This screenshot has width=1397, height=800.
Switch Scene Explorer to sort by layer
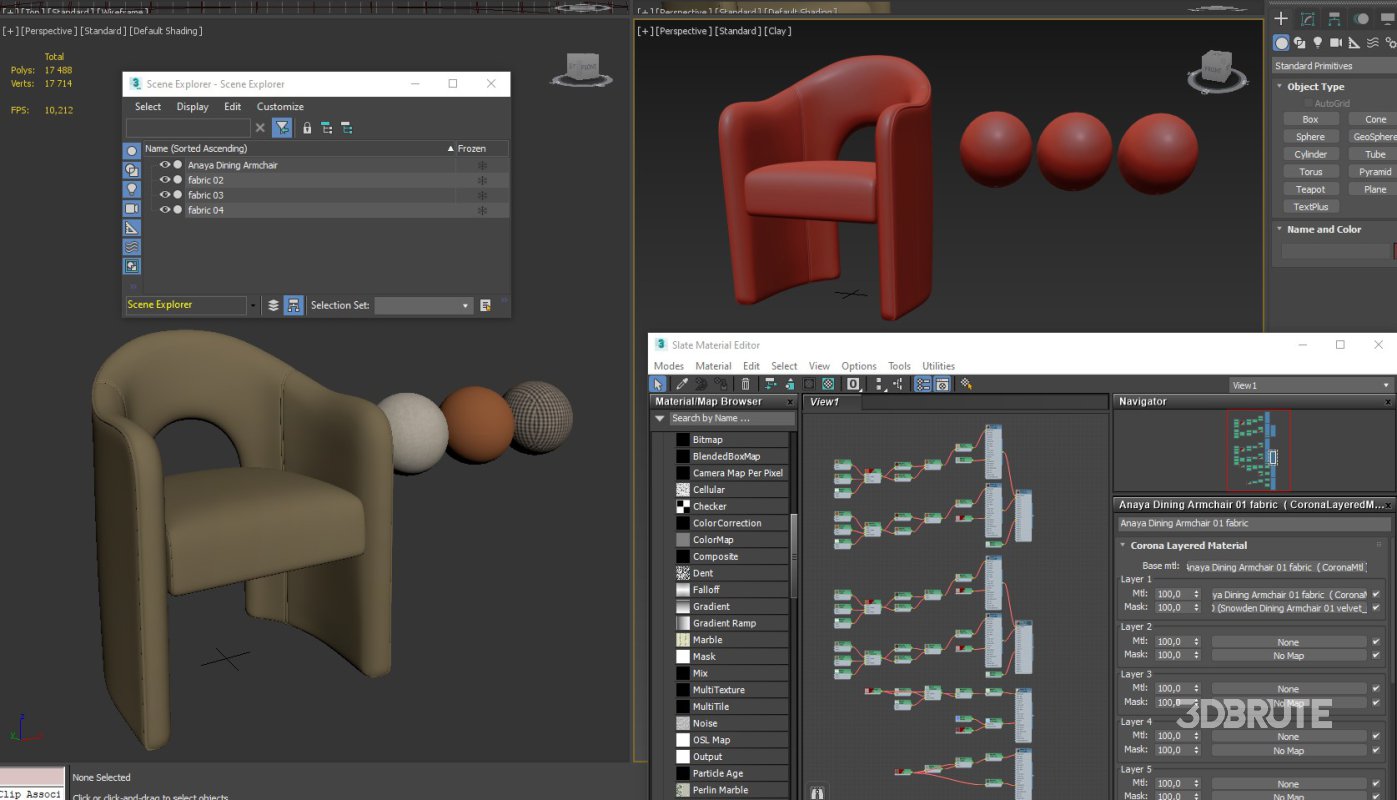[273, 305]
